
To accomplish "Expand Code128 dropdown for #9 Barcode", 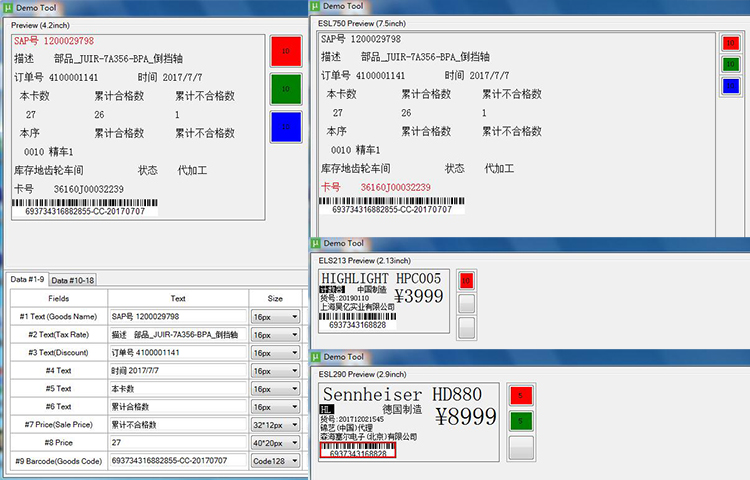I will pyautogui.click(x=276, y=459).
